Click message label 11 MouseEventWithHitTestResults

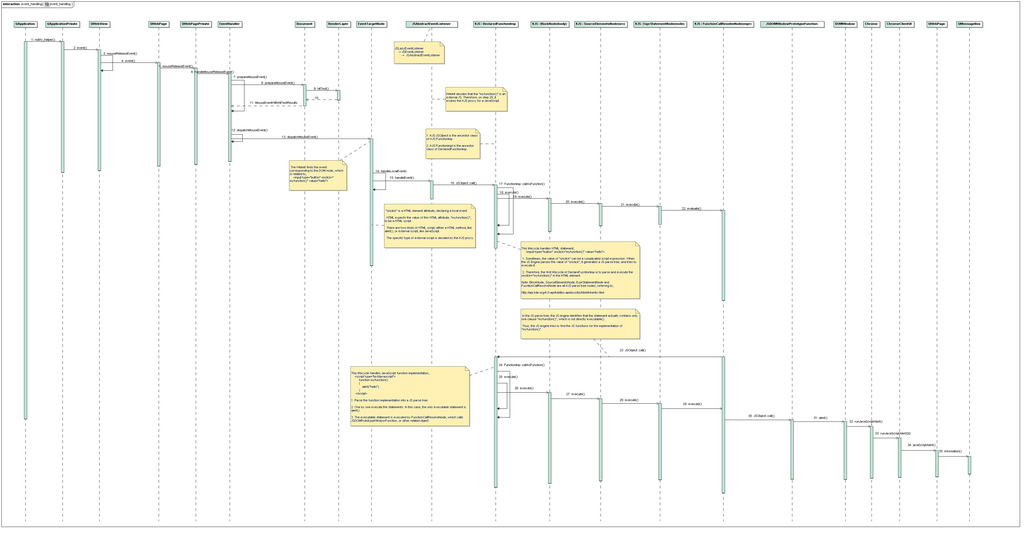273,103
